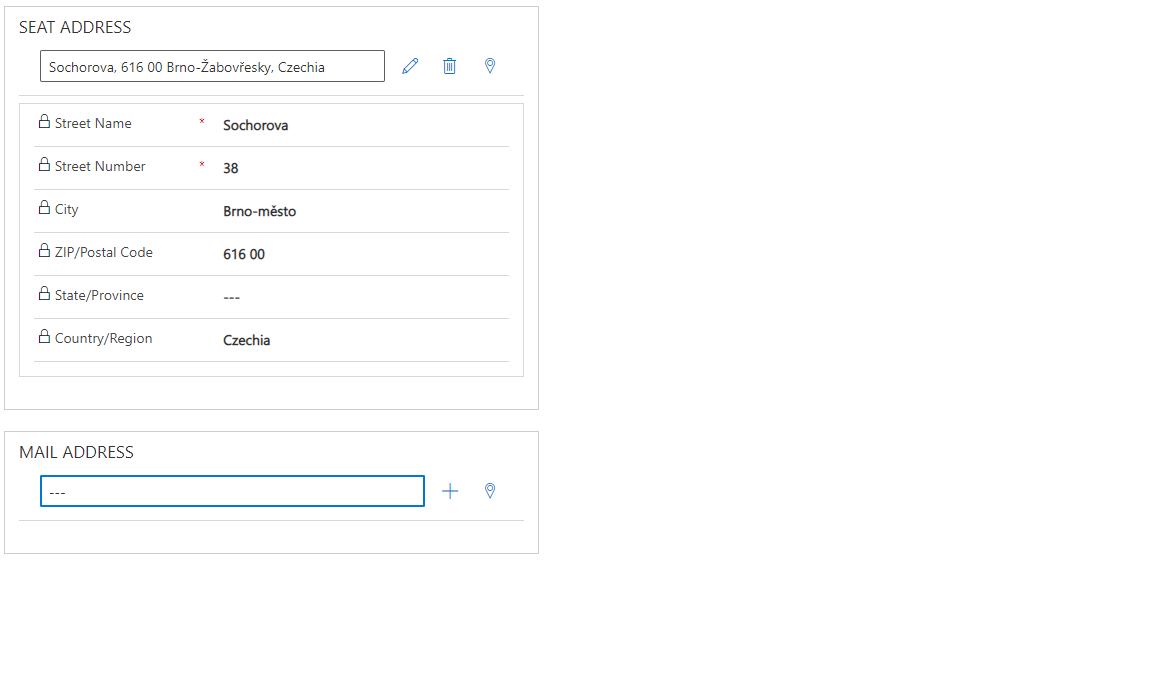Image resolution: width=1163 pixels, height=688 pixels.
Task: Select the City value Brno-město
Action: 260,211
